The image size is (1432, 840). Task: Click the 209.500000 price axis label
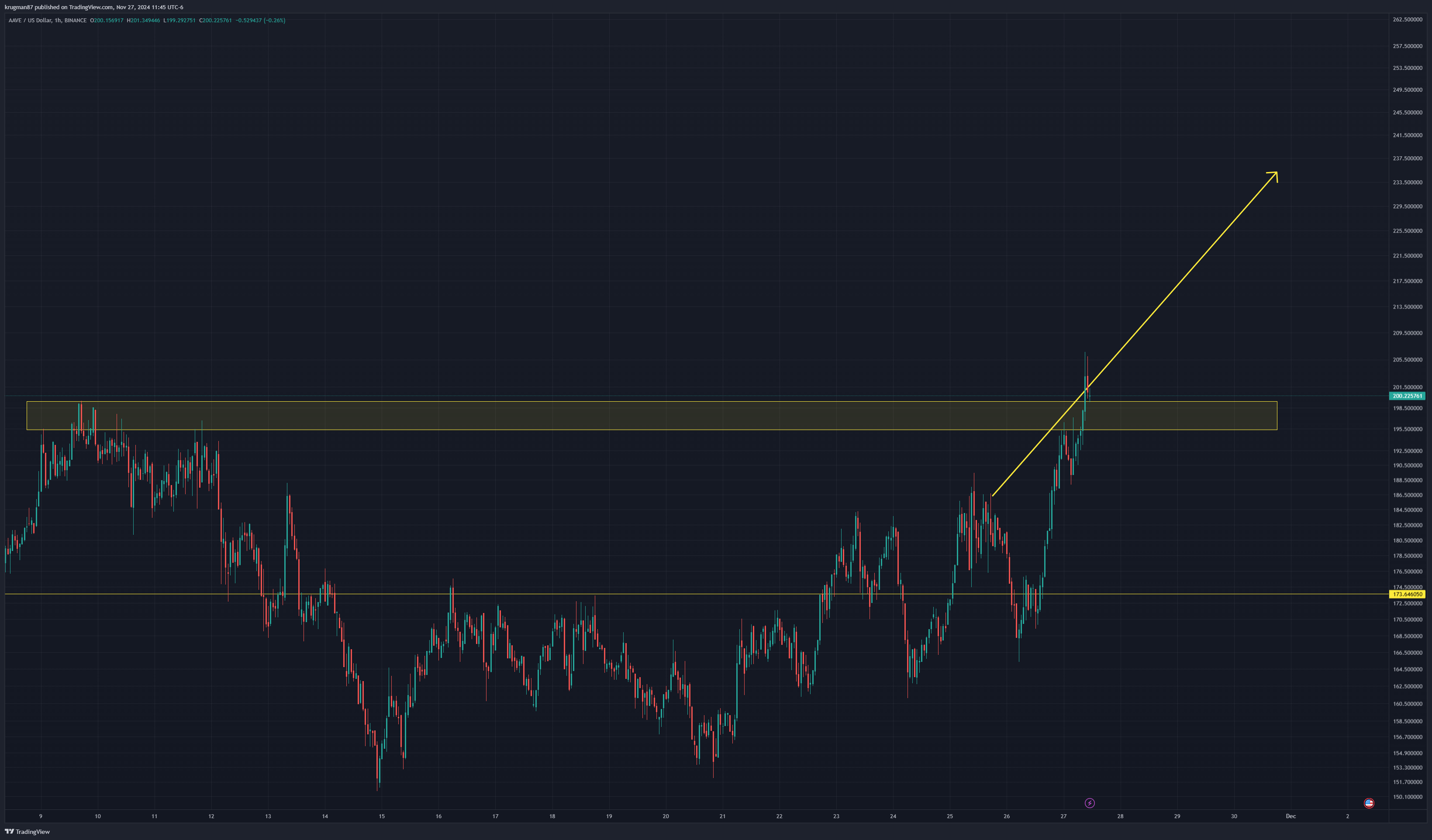1408,333
